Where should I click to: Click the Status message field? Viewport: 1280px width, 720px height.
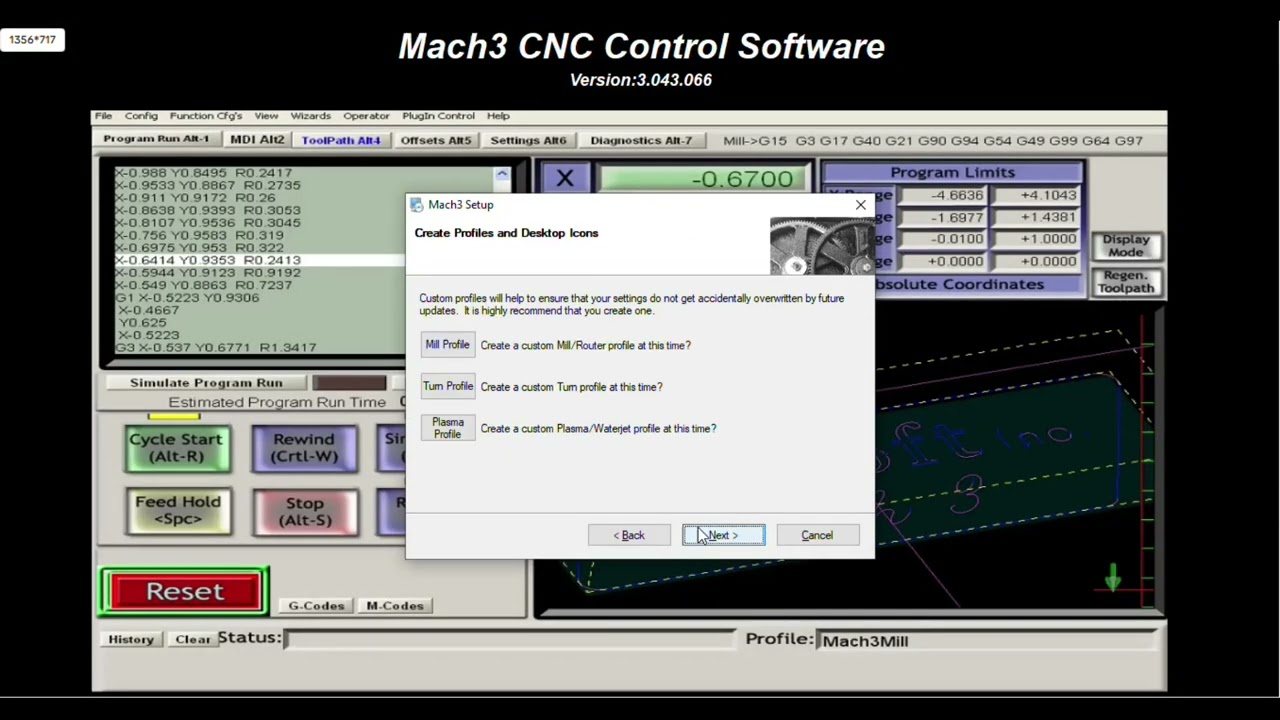(510, 638)
